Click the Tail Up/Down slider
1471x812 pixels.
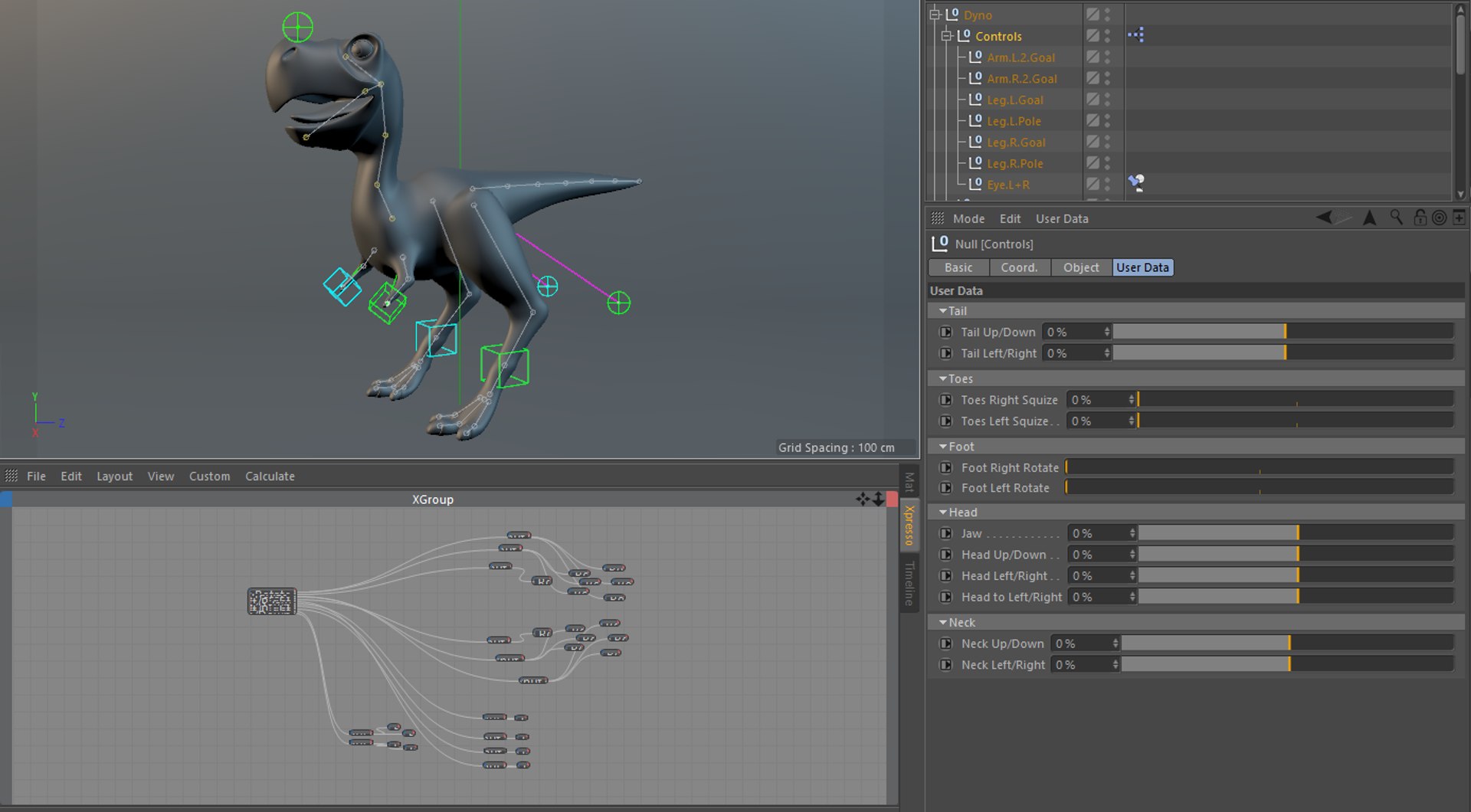[1283, 332]
